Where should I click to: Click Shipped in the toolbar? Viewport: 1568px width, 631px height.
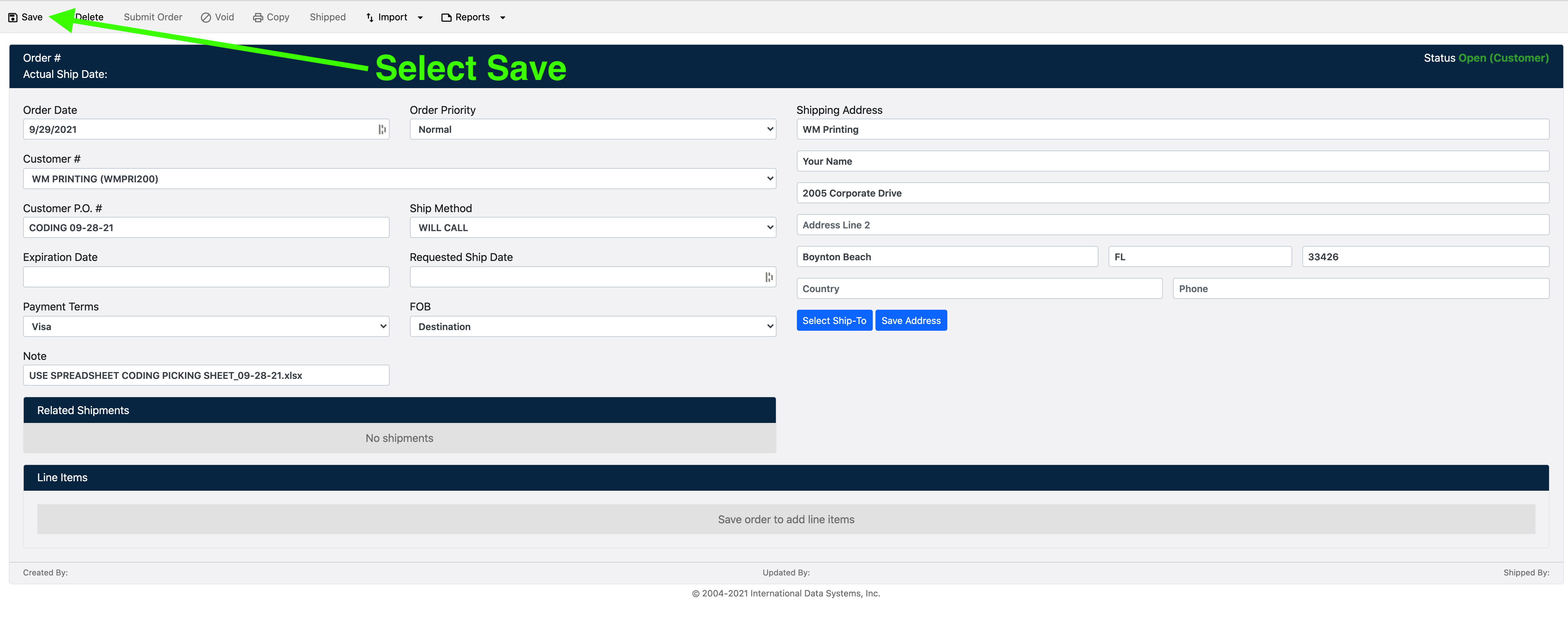pyautogui.click(x=328, y=17)
